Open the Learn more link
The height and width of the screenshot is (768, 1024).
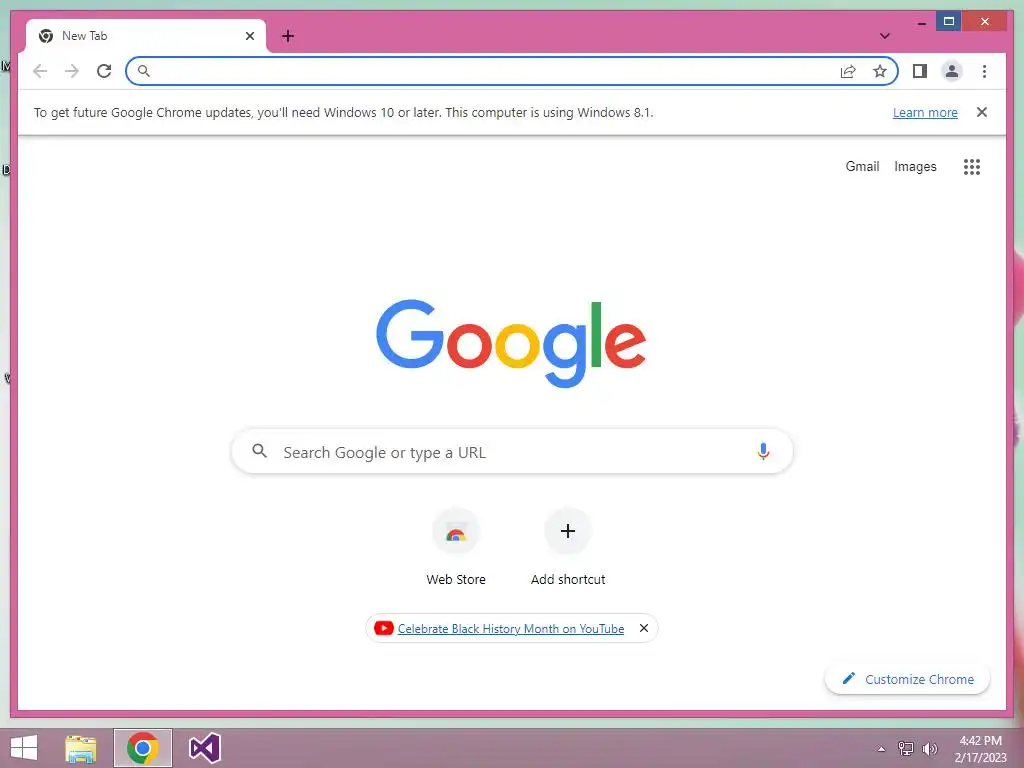[x=925, y=112]
